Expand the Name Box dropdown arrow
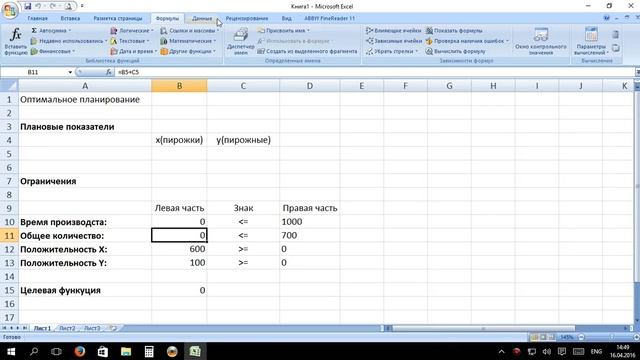640x360 pixels. [70, 72]
